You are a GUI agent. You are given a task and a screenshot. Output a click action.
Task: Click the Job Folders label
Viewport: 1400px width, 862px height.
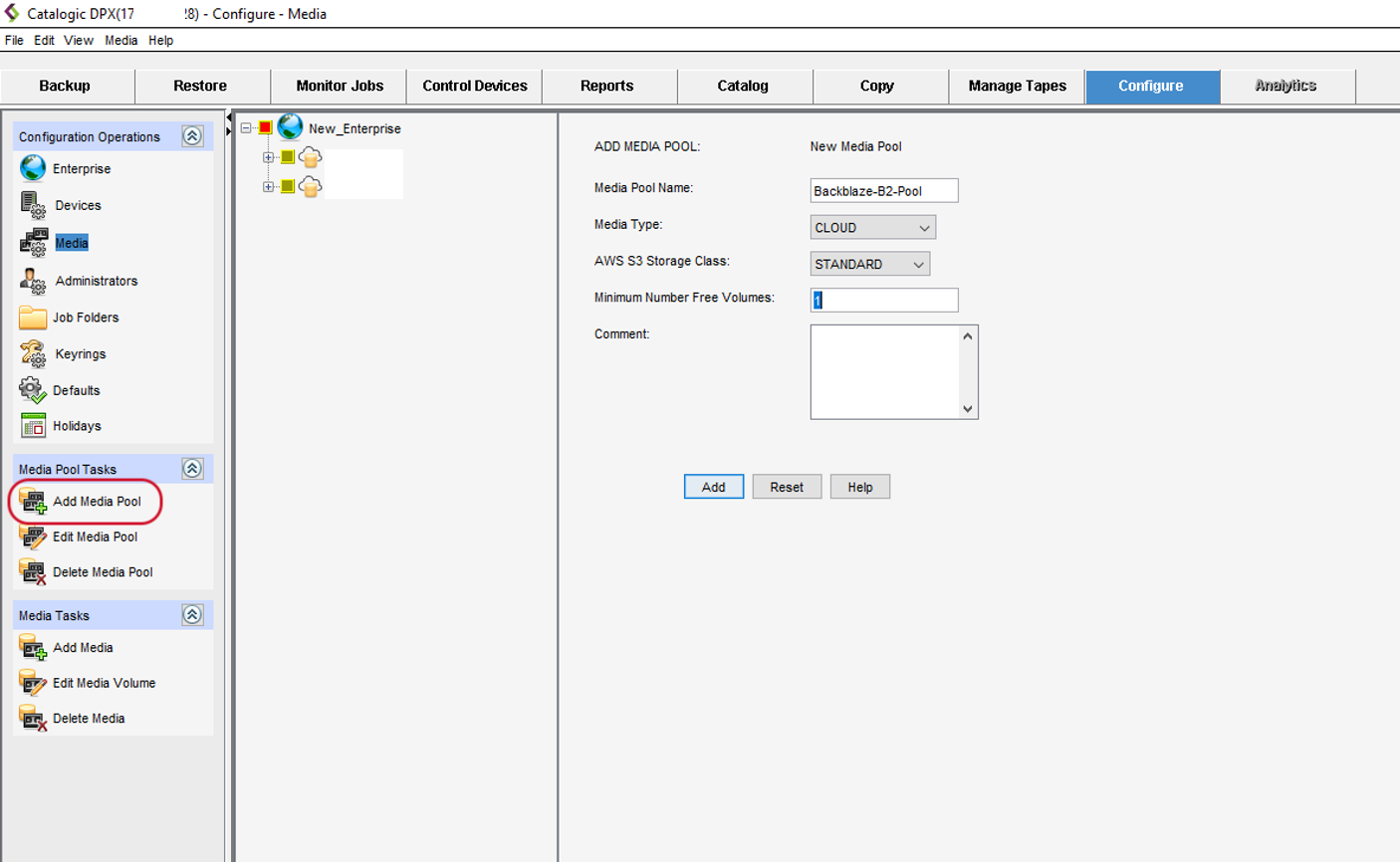(x=86, y=318)
